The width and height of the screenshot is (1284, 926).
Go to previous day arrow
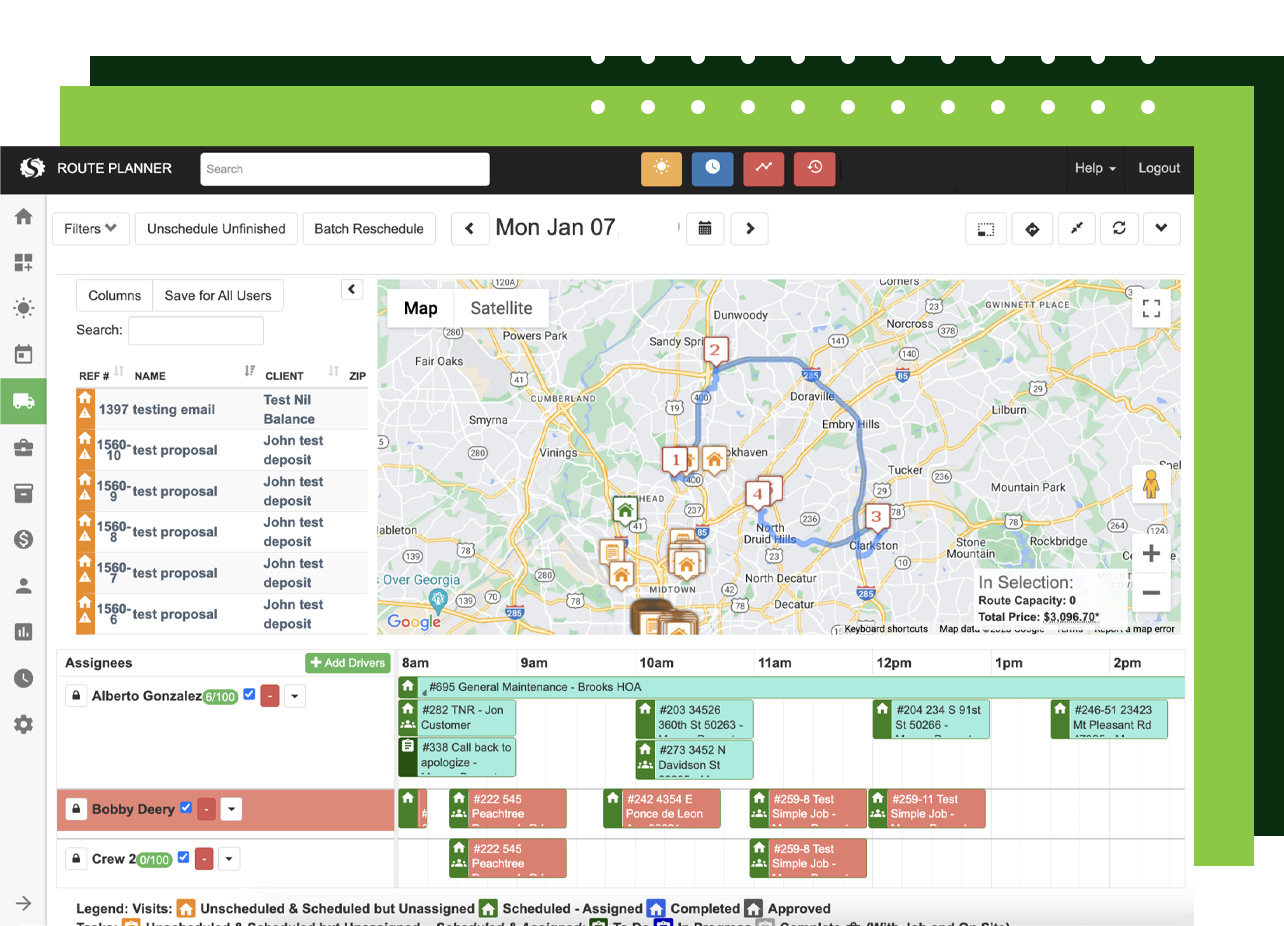[x=469, y=228]
